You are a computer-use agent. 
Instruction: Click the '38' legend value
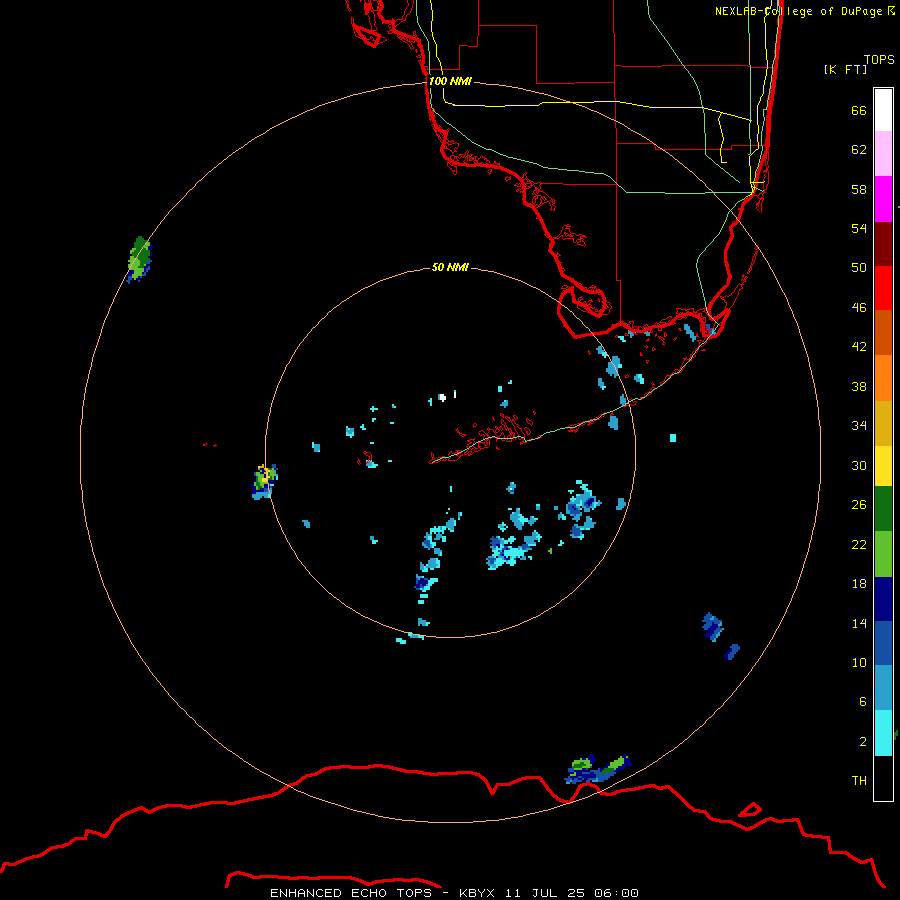coord(859,386)
